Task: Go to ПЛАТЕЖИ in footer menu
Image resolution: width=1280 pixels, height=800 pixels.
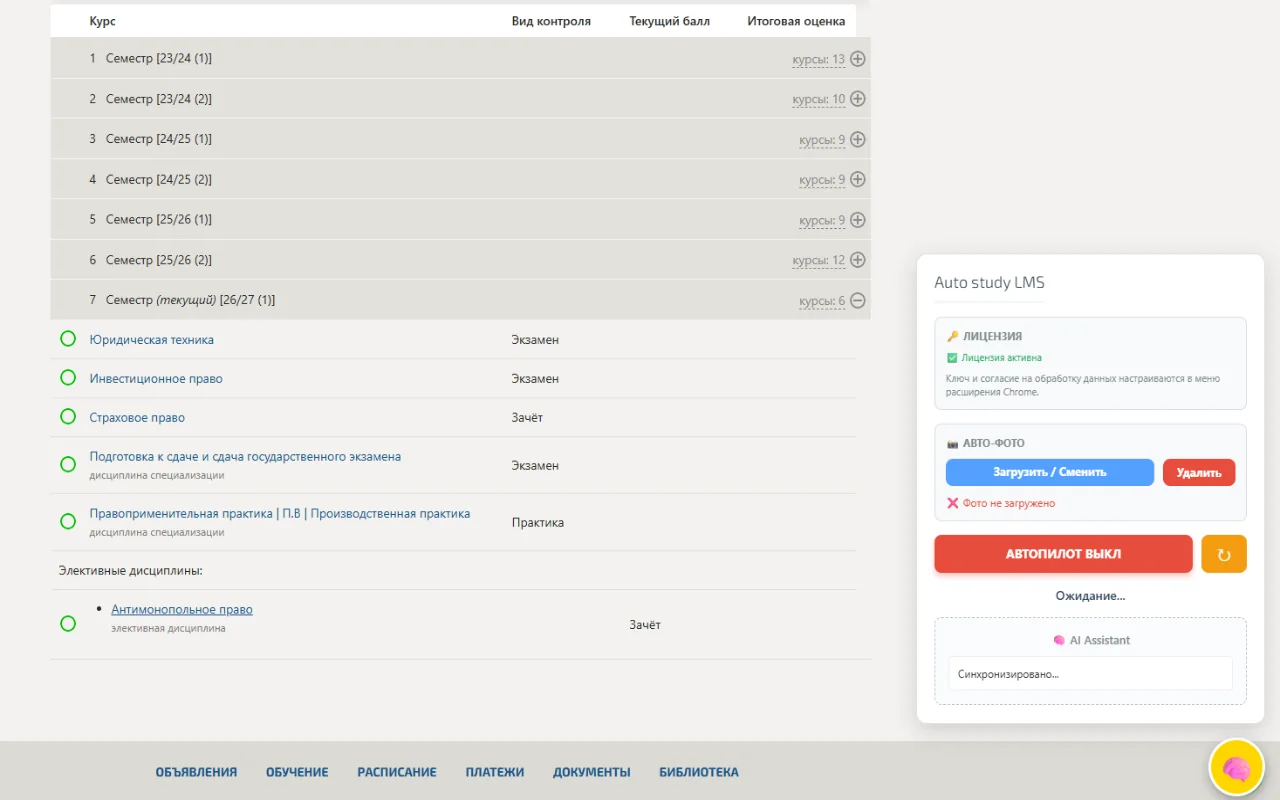Action: tap(495, 772)
